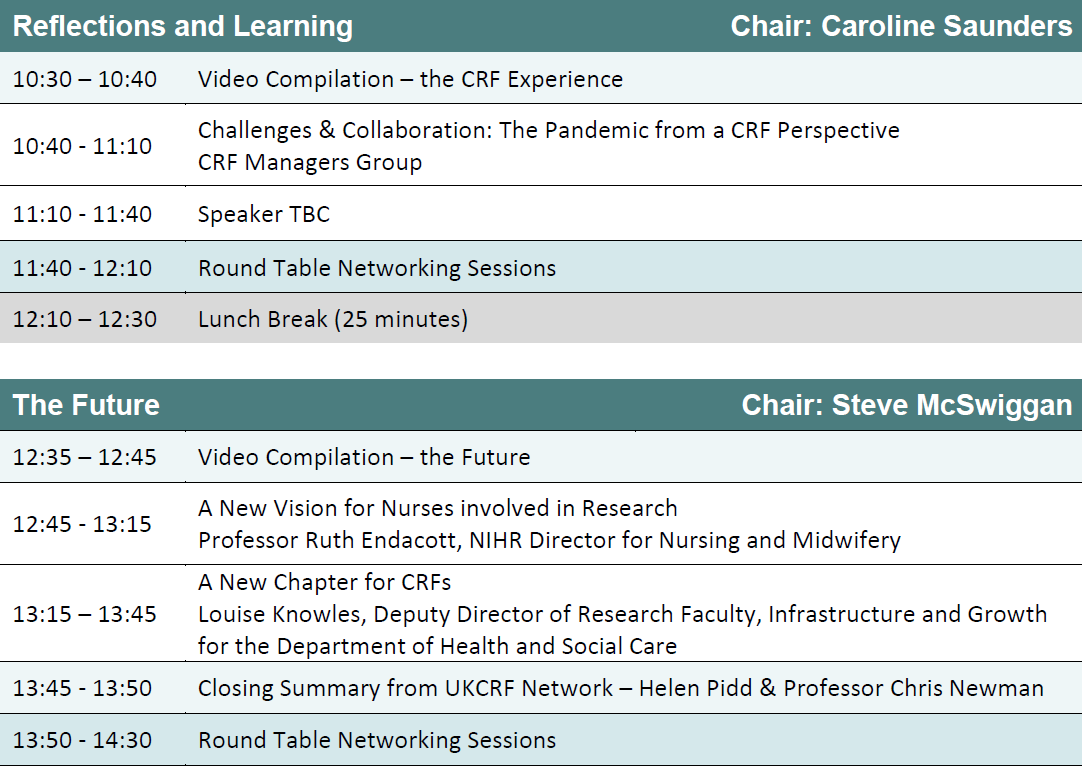1082x776 pixels.
Task: Select Chair: Caroline Saunders text
Action: click(x=901, y=26)
